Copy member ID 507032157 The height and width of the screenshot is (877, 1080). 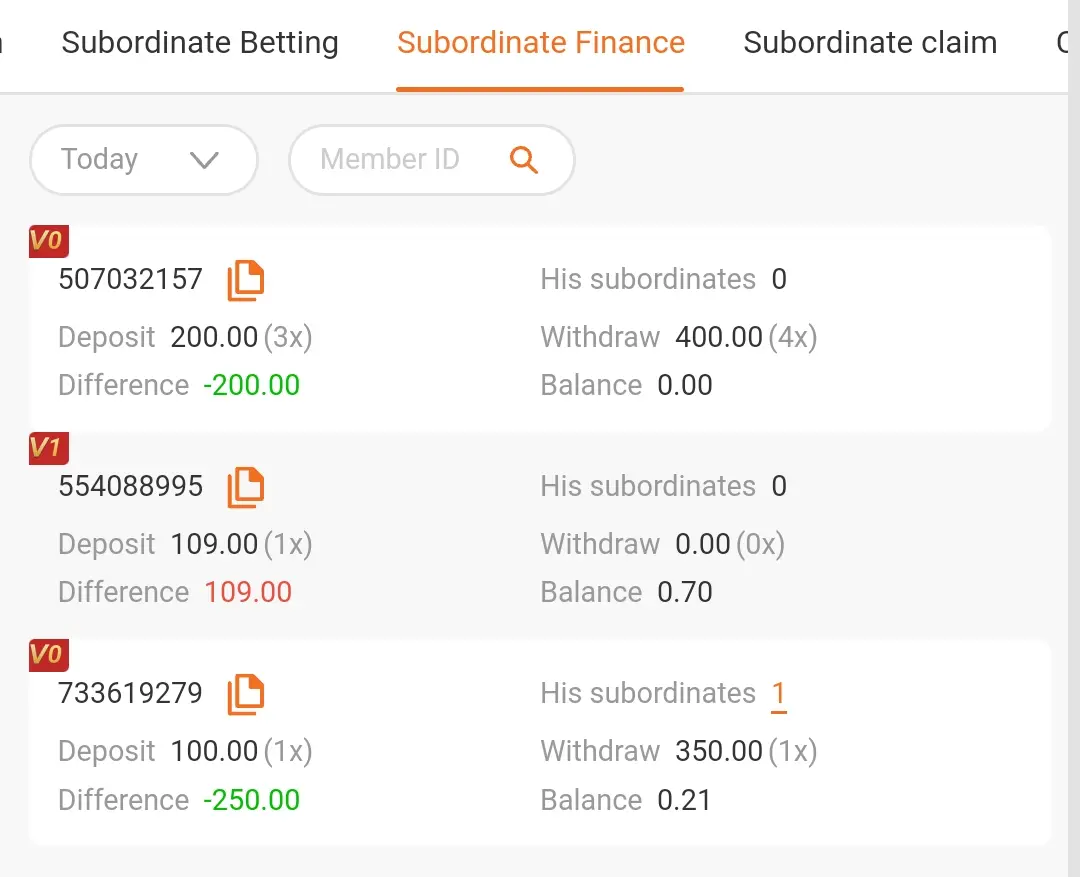tap(246, 280)
